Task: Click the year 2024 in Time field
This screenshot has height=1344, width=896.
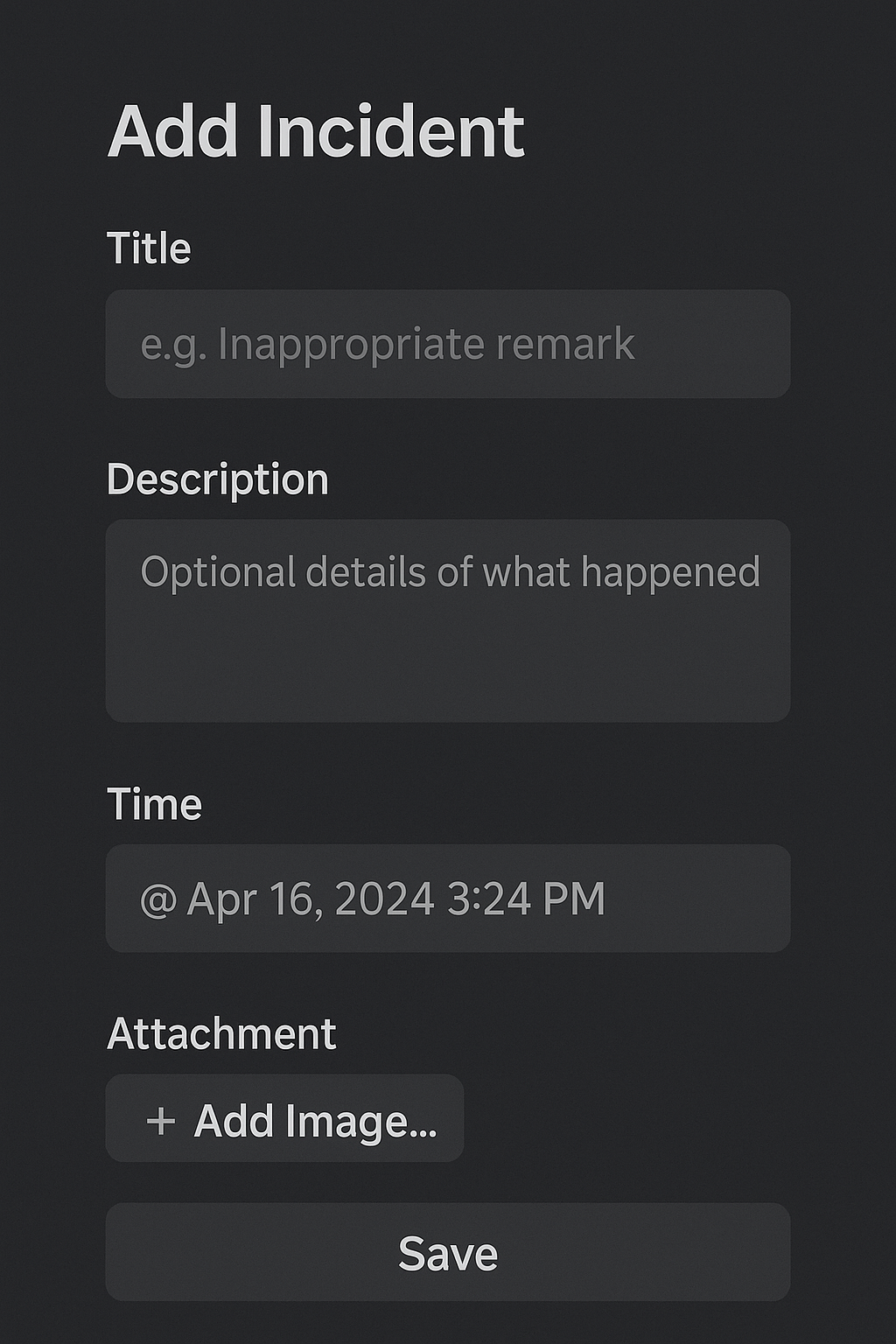Action: 385,899
